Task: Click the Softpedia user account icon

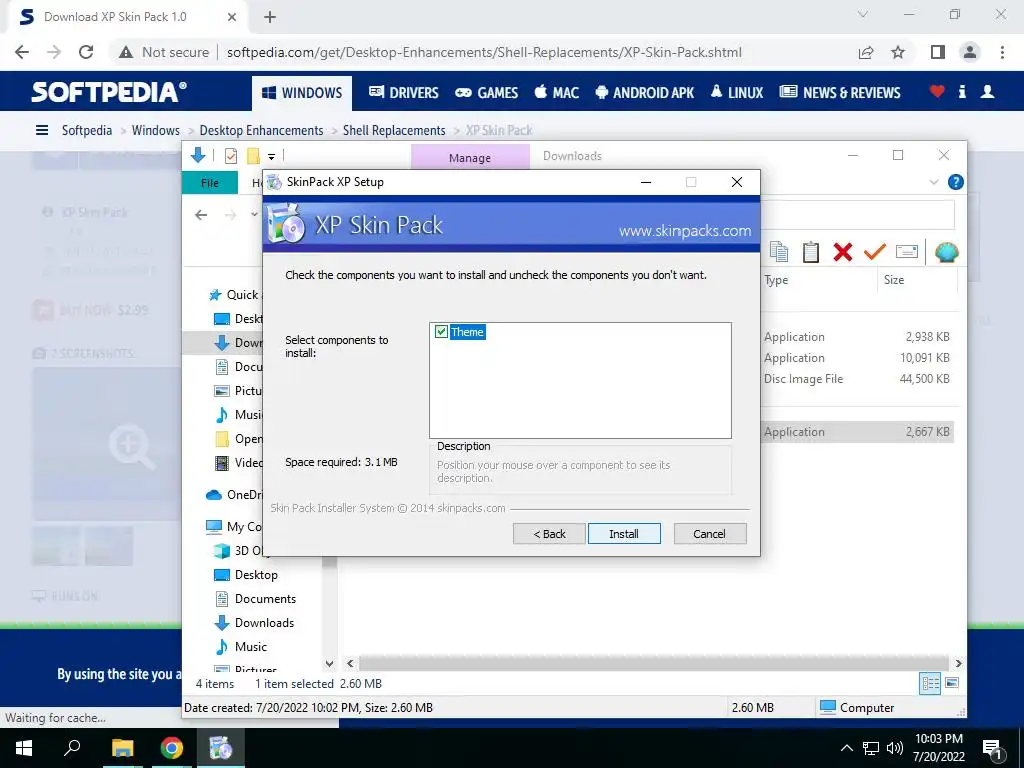Action: [x=987, y=92]
